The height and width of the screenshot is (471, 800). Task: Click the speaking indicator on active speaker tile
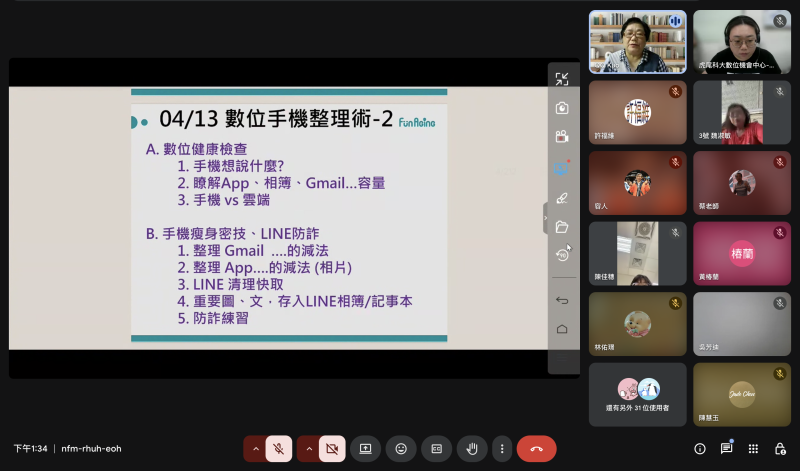(675, 21)
